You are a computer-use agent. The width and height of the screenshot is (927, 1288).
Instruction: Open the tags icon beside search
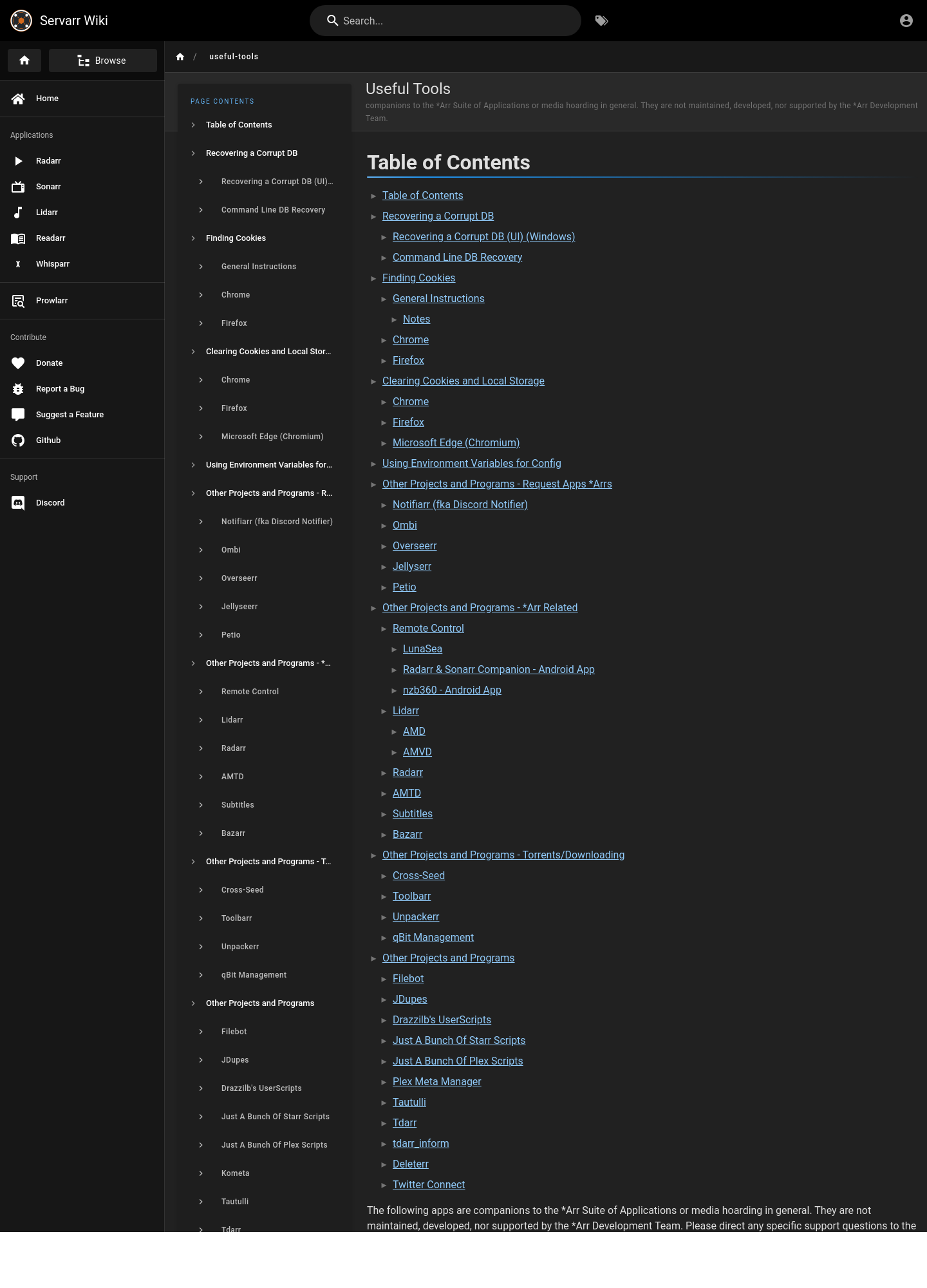[x=602, y=21]
